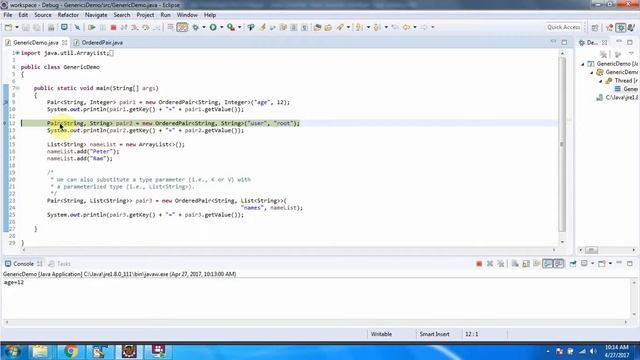This screenshot has width=640, height=360.
Task: Click the 'age=12' console output line
Action: (x=14, y=282)
